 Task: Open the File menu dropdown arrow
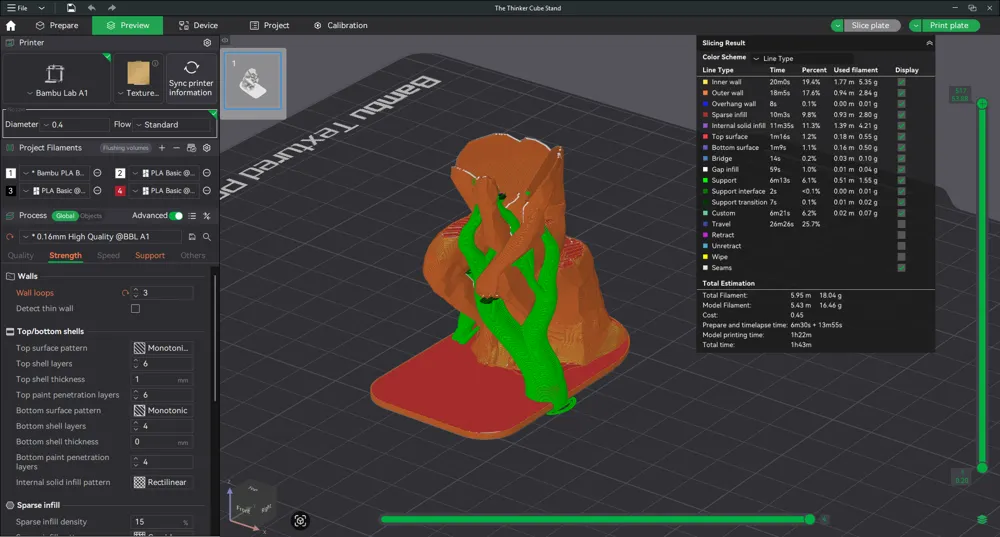pyautogui.click(x=41, y=8)
